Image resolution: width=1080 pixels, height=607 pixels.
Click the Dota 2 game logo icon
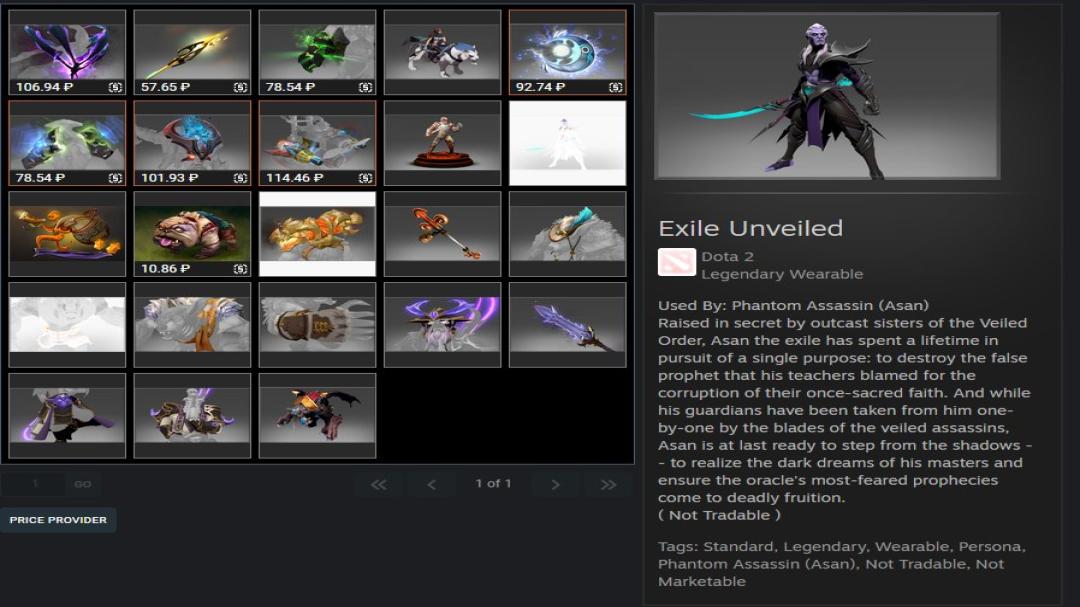pyautogui.click(x=676, y=262)
